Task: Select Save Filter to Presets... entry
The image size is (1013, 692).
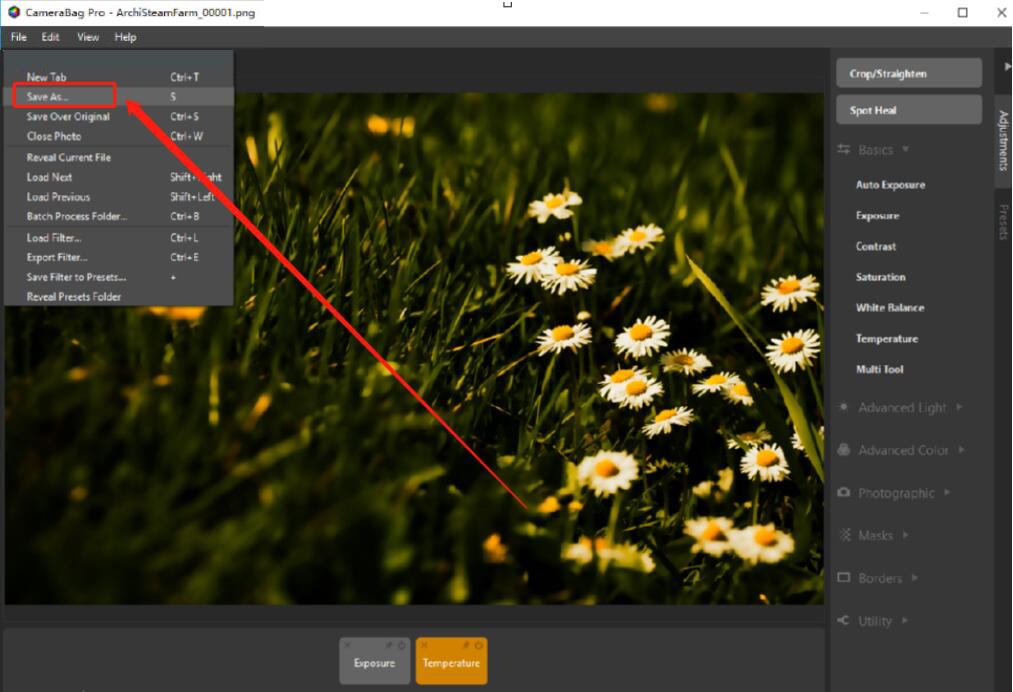Action: click(x=119, y=277)
